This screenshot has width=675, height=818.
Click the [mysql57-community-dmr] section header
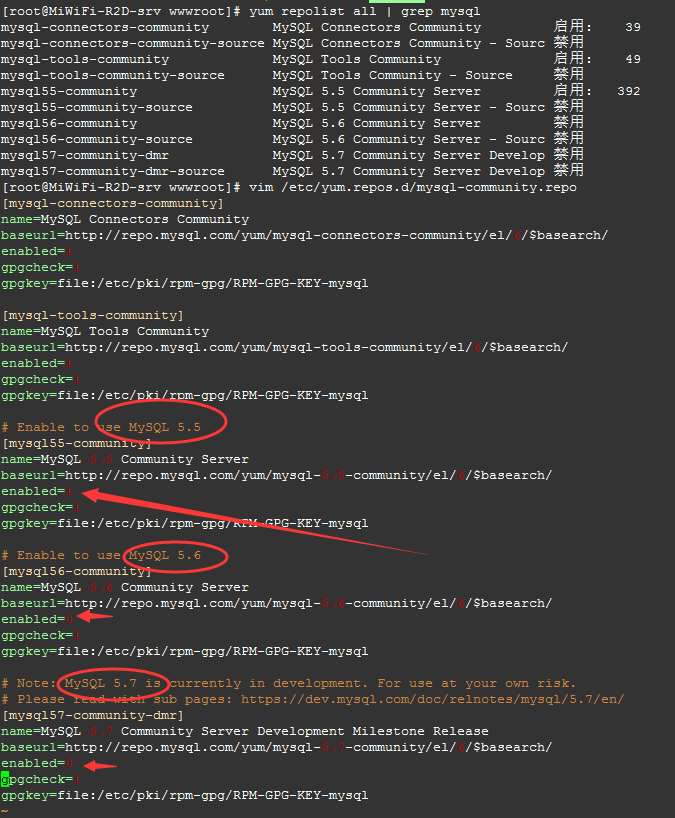[x=93, y=715]
